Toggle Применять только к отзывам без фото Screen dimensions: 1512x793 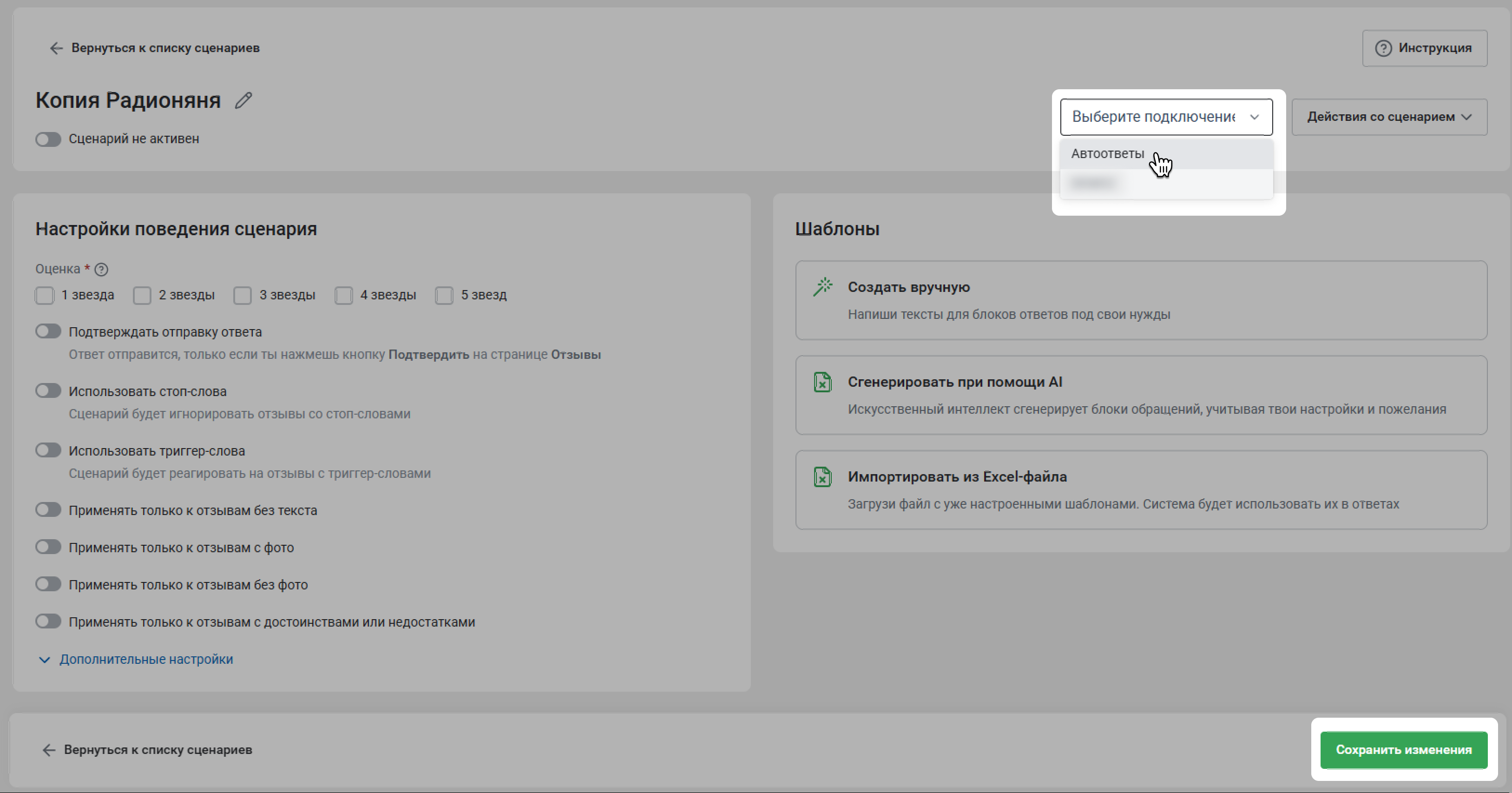(48, 584)
